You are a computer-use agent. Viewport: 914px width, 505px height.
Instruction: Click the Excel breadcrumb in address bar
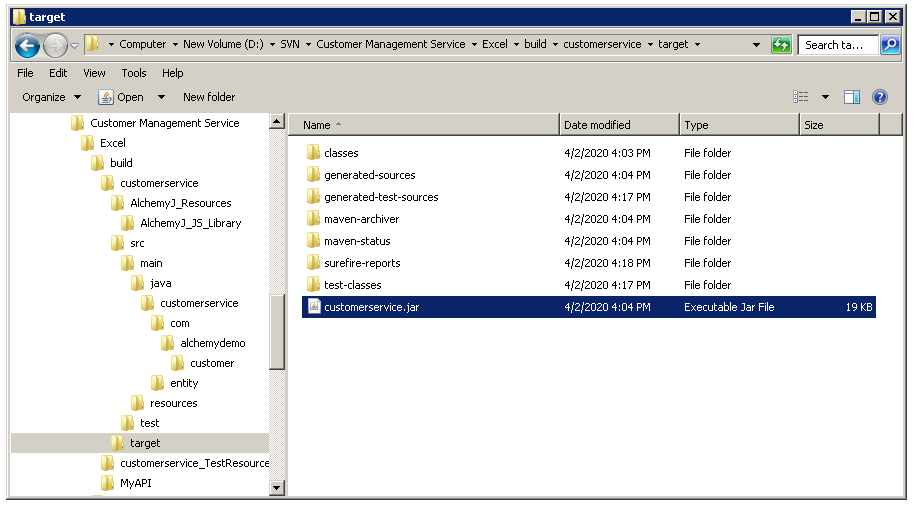[496, 44]
